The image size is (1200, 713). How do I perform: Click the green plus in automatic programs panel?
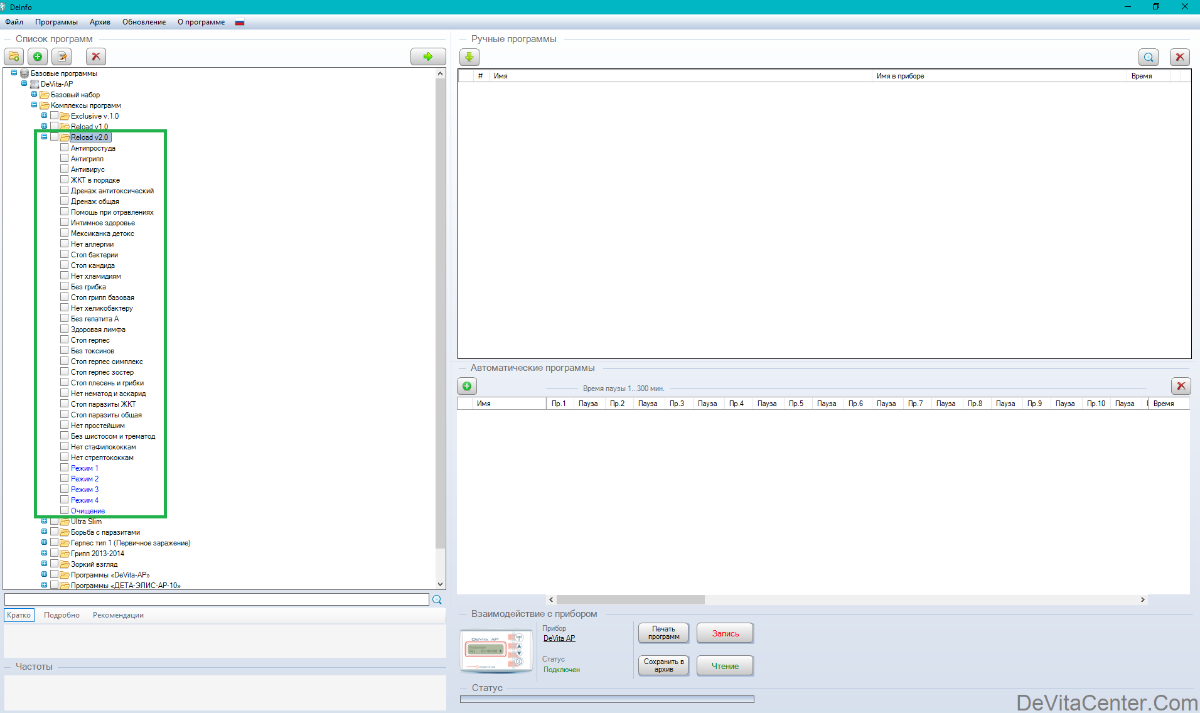pyautogui.click(x=468, y=386)
